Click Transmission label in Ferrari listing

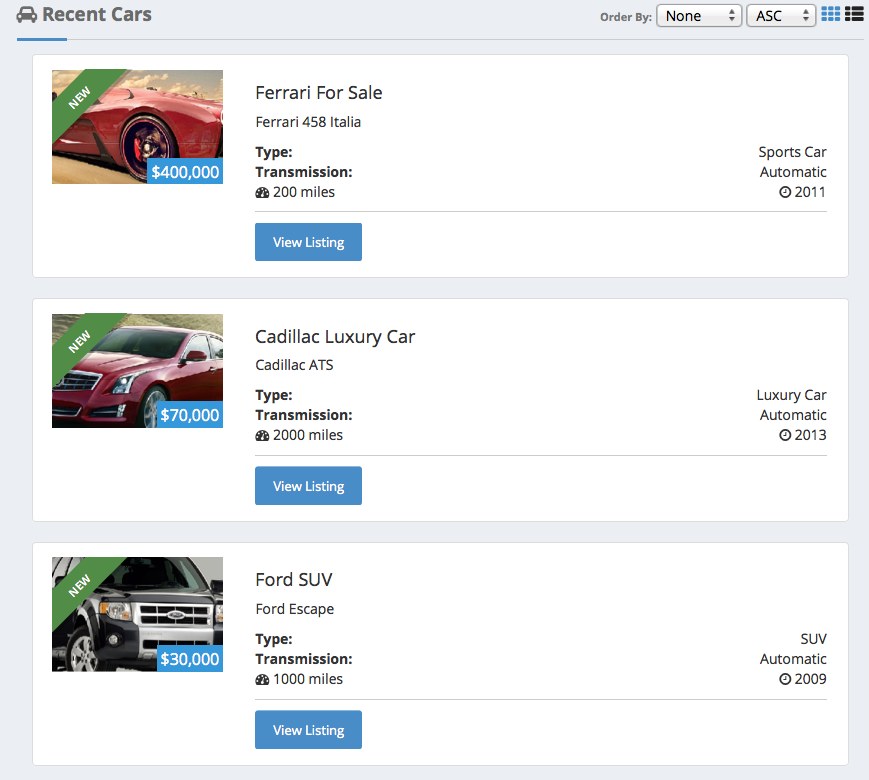point(304,172)
